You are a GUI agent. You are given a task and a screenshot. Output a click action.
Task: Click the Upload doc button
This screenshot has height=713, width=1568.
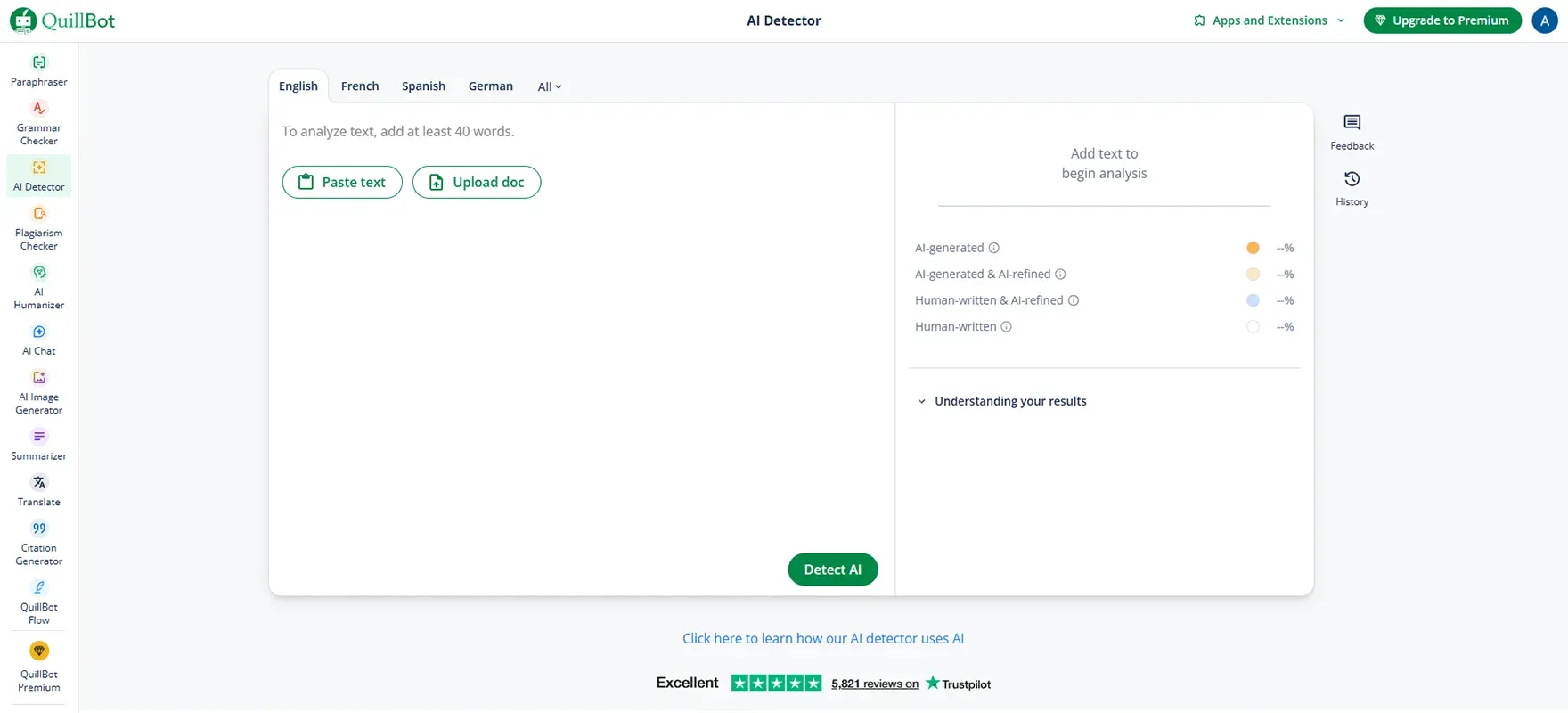coord(477,182)
